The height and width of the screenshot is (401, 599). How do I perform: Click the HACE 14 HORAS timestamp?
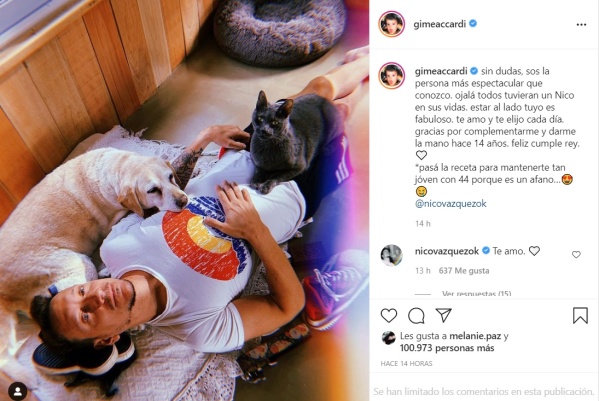click(406, 364)
